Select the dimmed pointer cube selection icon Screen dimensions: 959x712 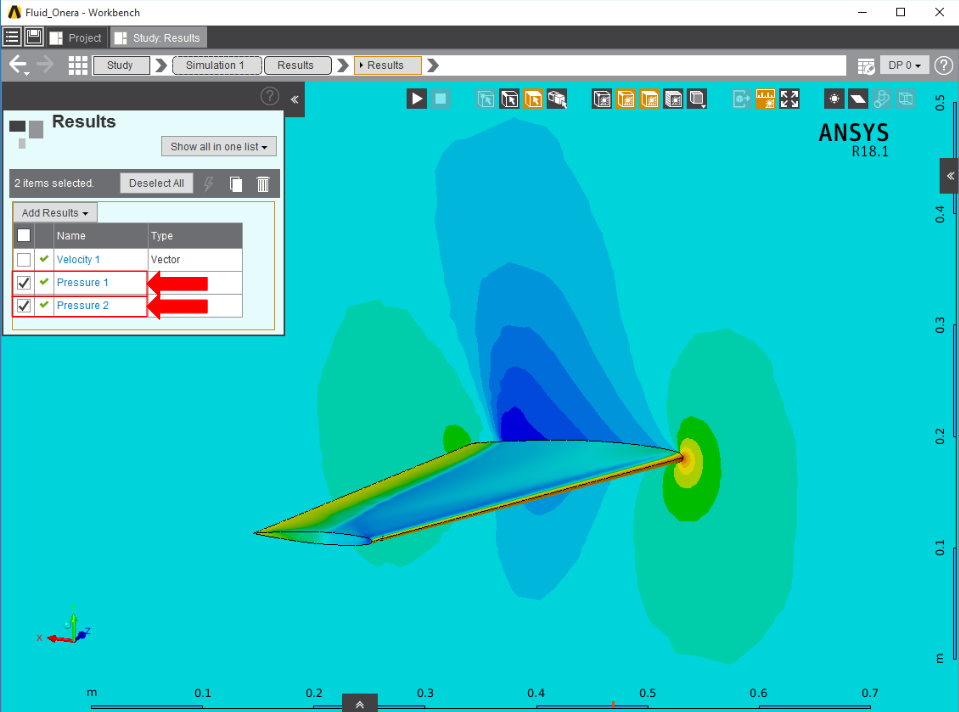click(486, 98)
